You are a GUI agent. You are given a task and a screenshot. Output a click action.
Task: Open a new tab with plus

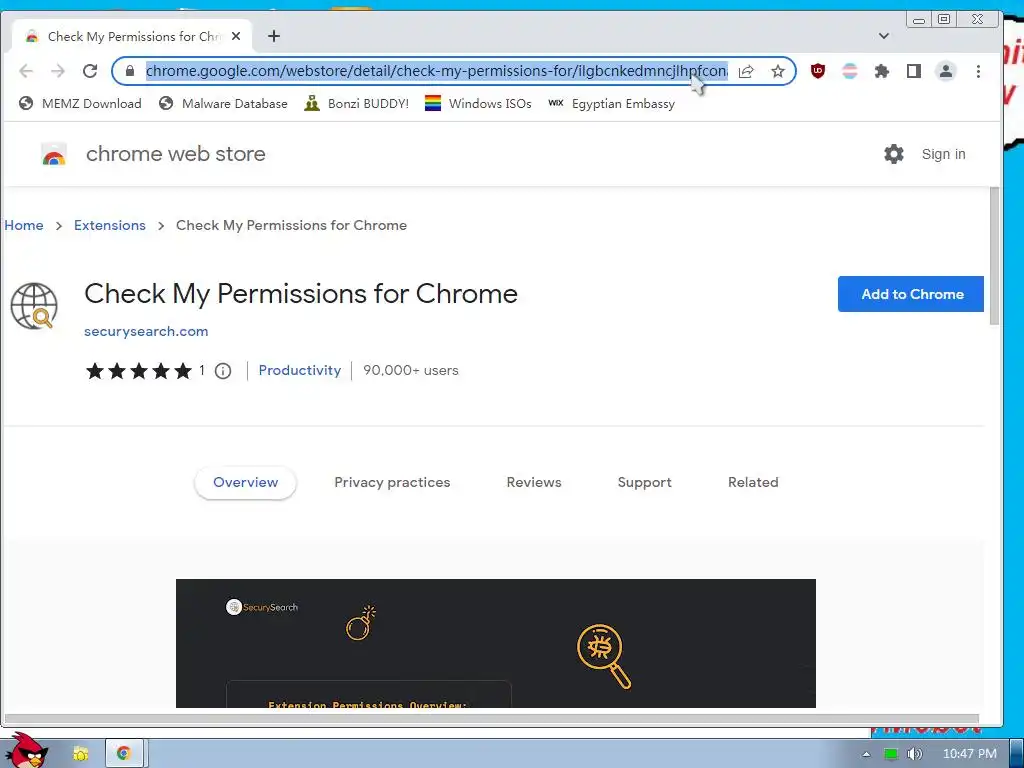point(274,37)
